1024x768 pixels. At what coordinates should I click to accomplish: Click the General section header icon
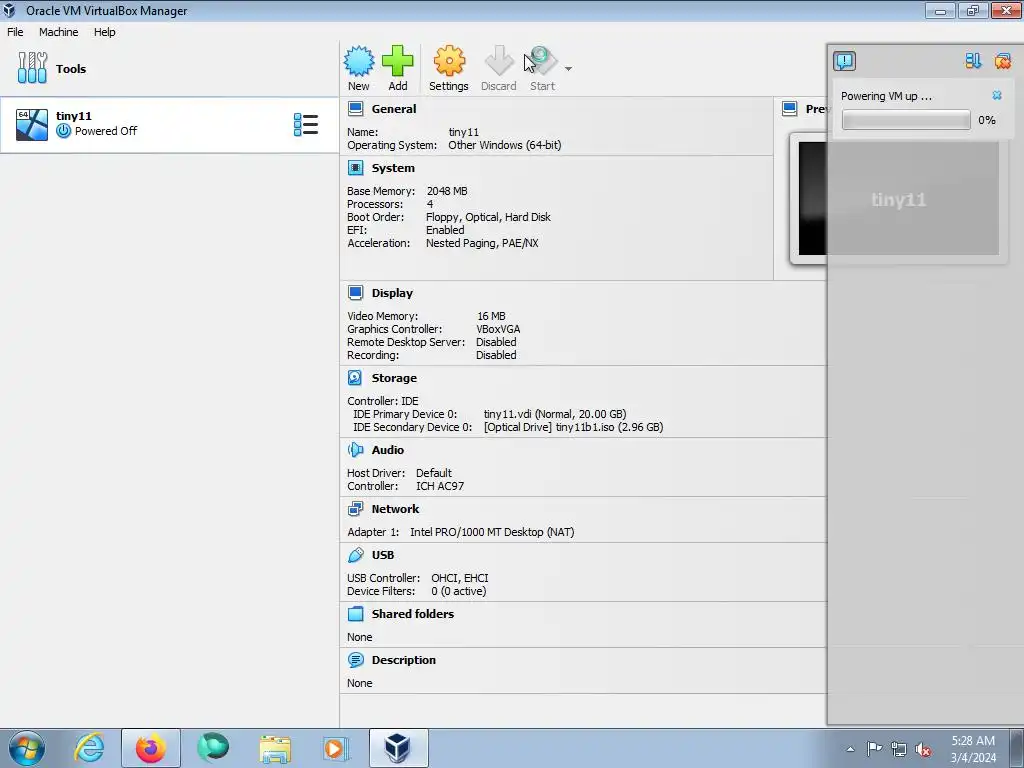click(355, 109)
